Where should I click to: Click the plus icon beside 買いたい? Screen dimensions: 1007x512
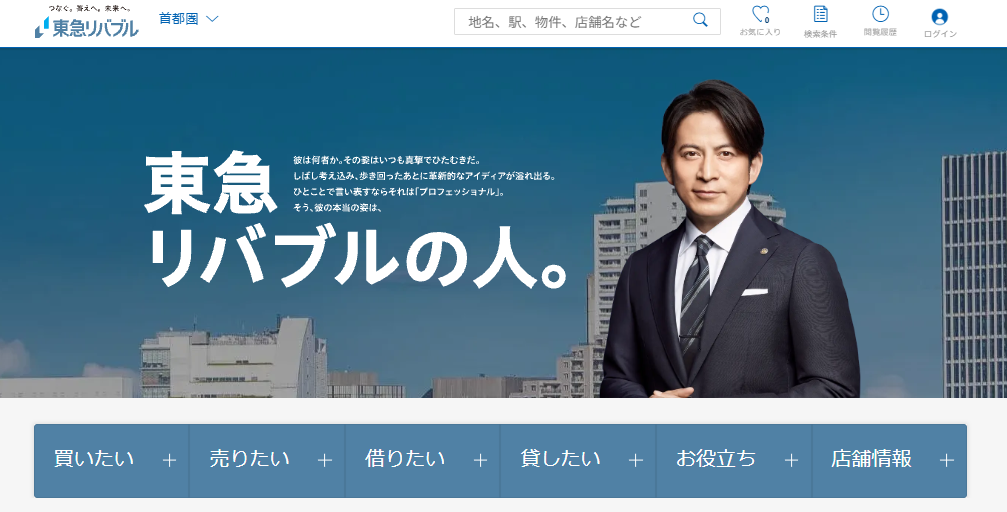170,461
